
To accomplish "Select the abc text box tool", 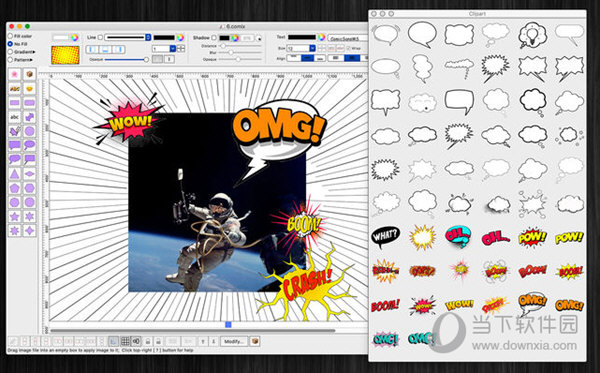I will 15,117.
